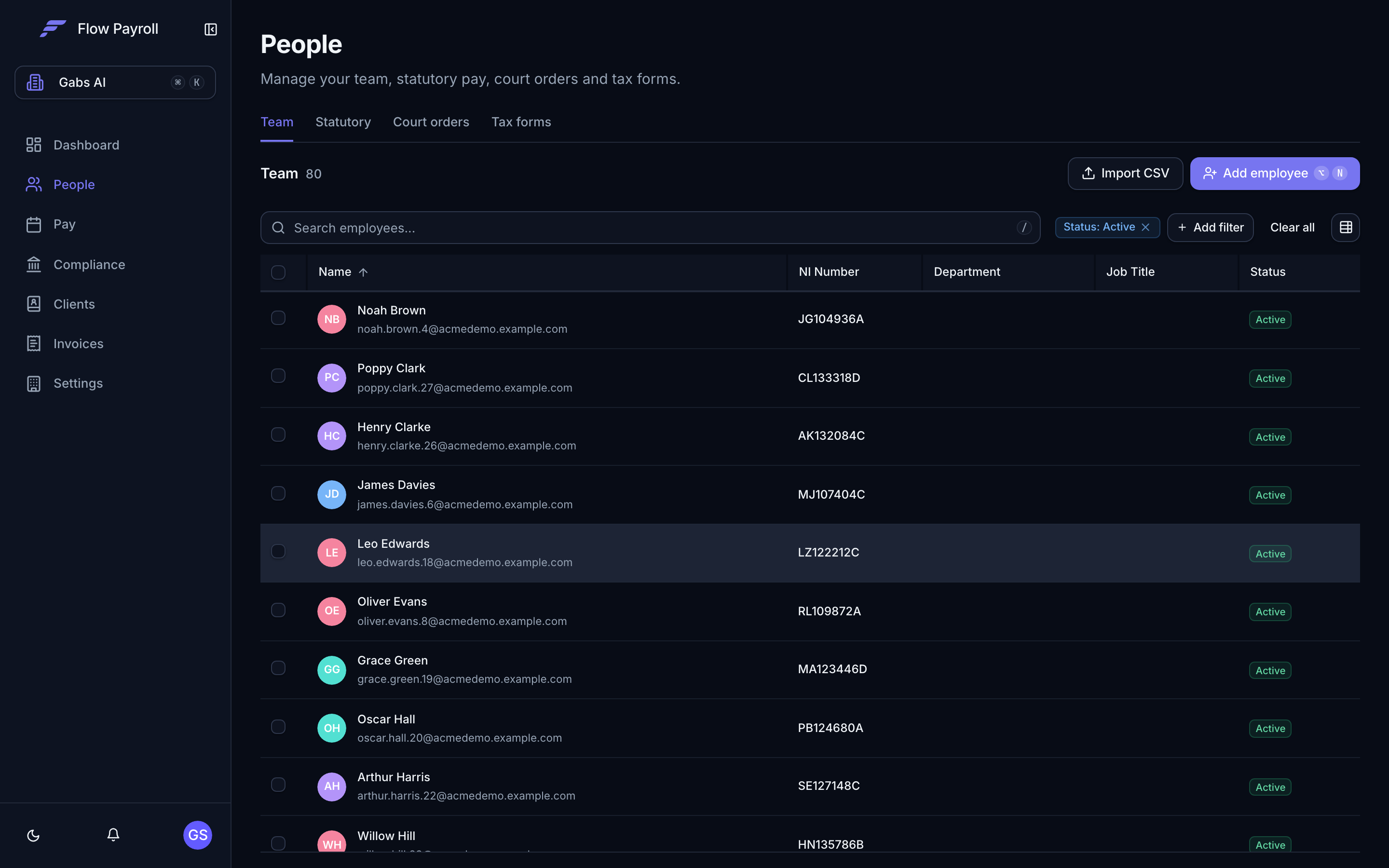Focus the Search employees field
This screenshot has width=1389, height=868.
650,228
